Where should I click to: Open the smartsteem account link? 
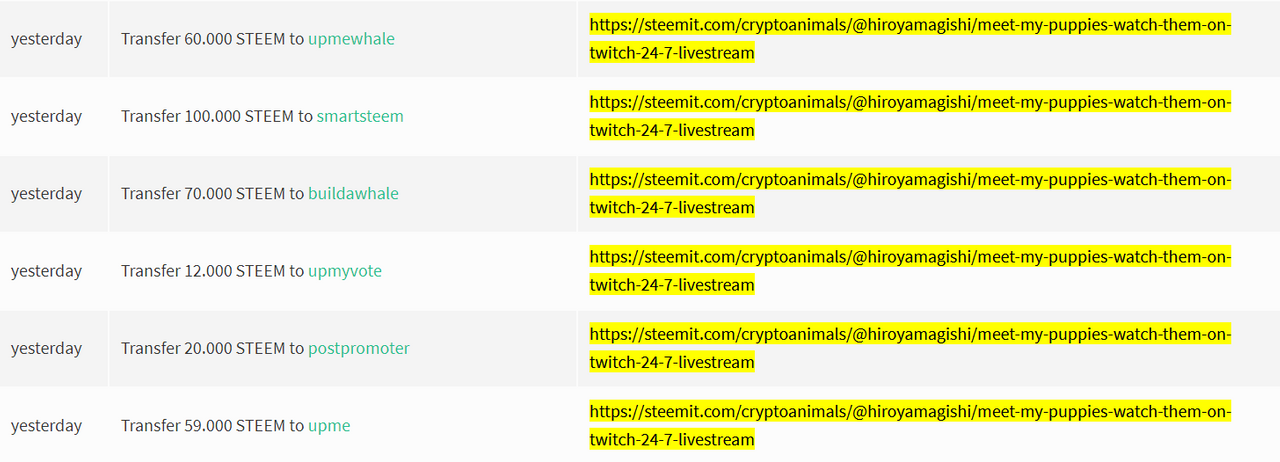(x=360, y=116)
